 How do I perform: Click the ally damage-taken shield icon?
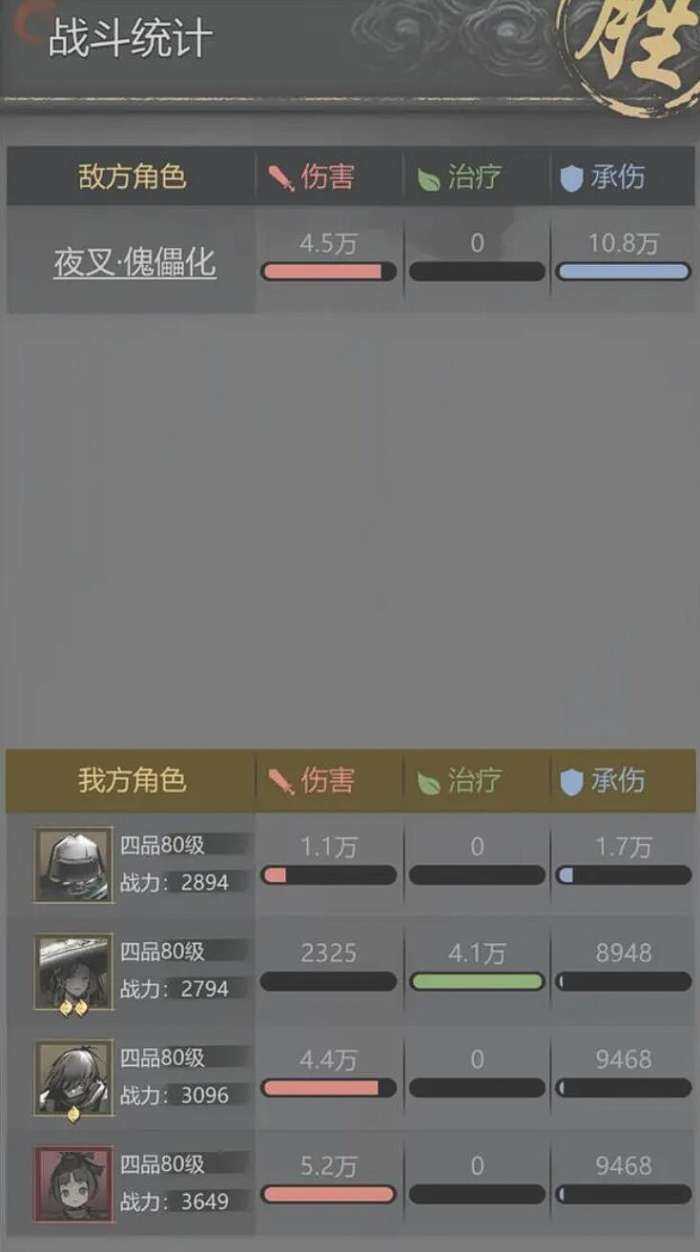coord(571,782)
